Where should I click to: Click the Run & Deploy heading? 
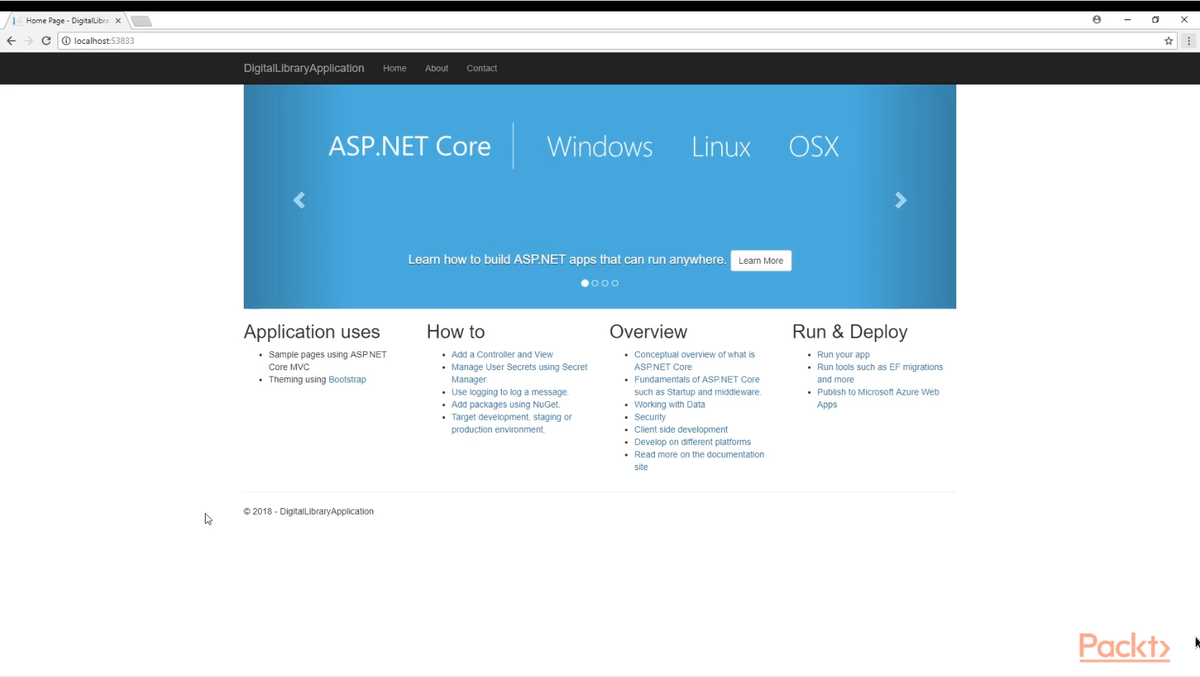click(x=850, y=331)
